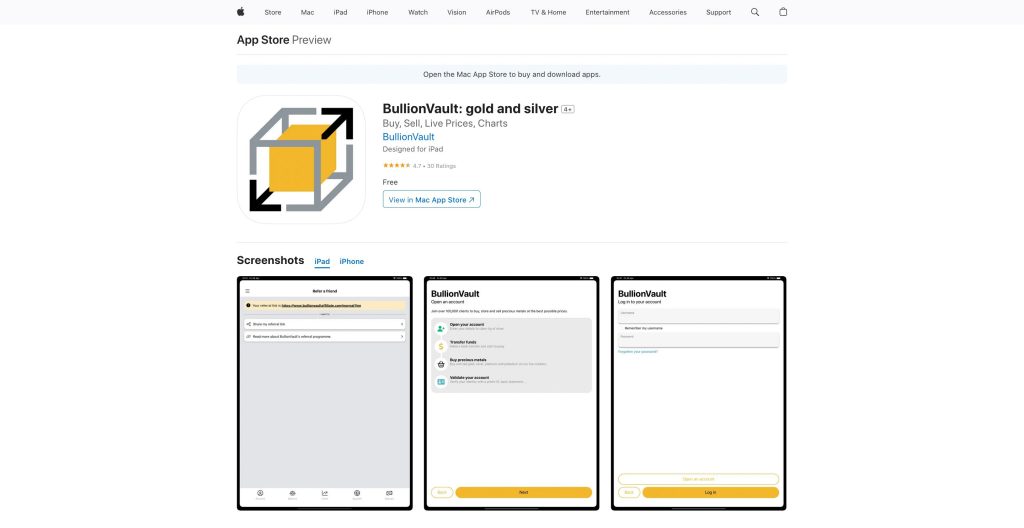Click the BullionVault cube app icon
Image resolution: width=1024 pixels, height=528 pixels.
[301, 160]
